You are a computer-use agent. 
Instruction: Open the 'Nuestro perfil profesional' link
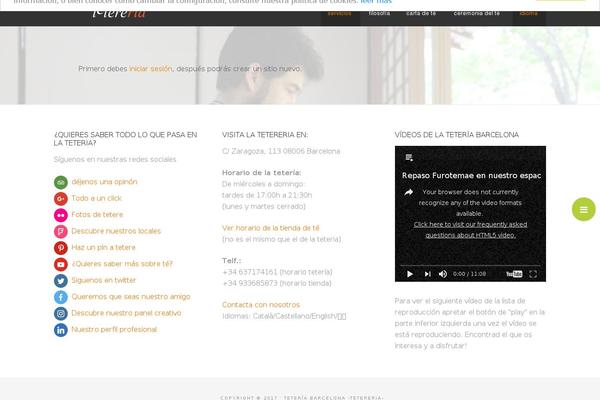coord(114,330)
